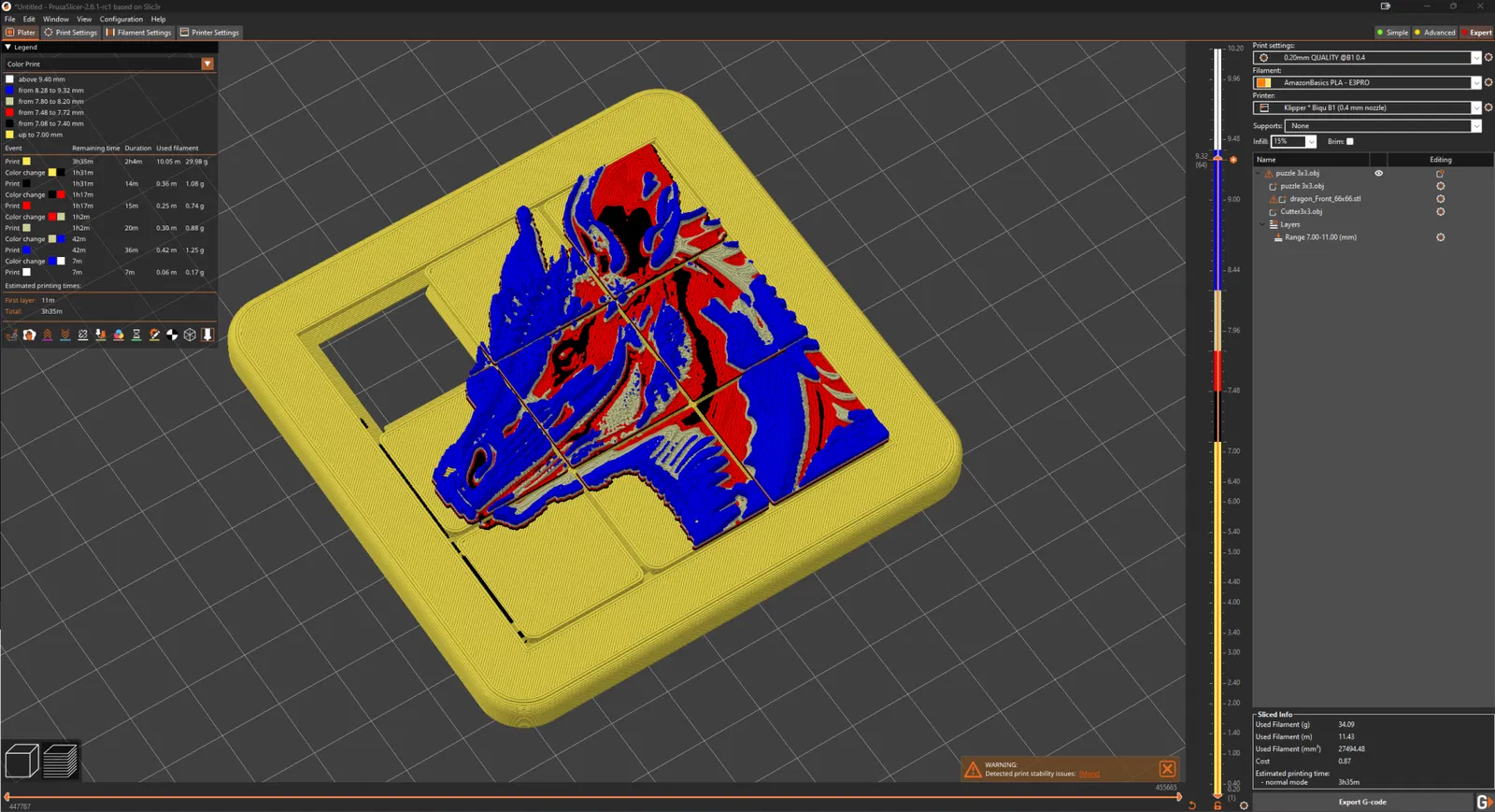This screenshot has height=812, width=1495.
Task: Switch to the 3D editor view cube
Action: [21, 761]
